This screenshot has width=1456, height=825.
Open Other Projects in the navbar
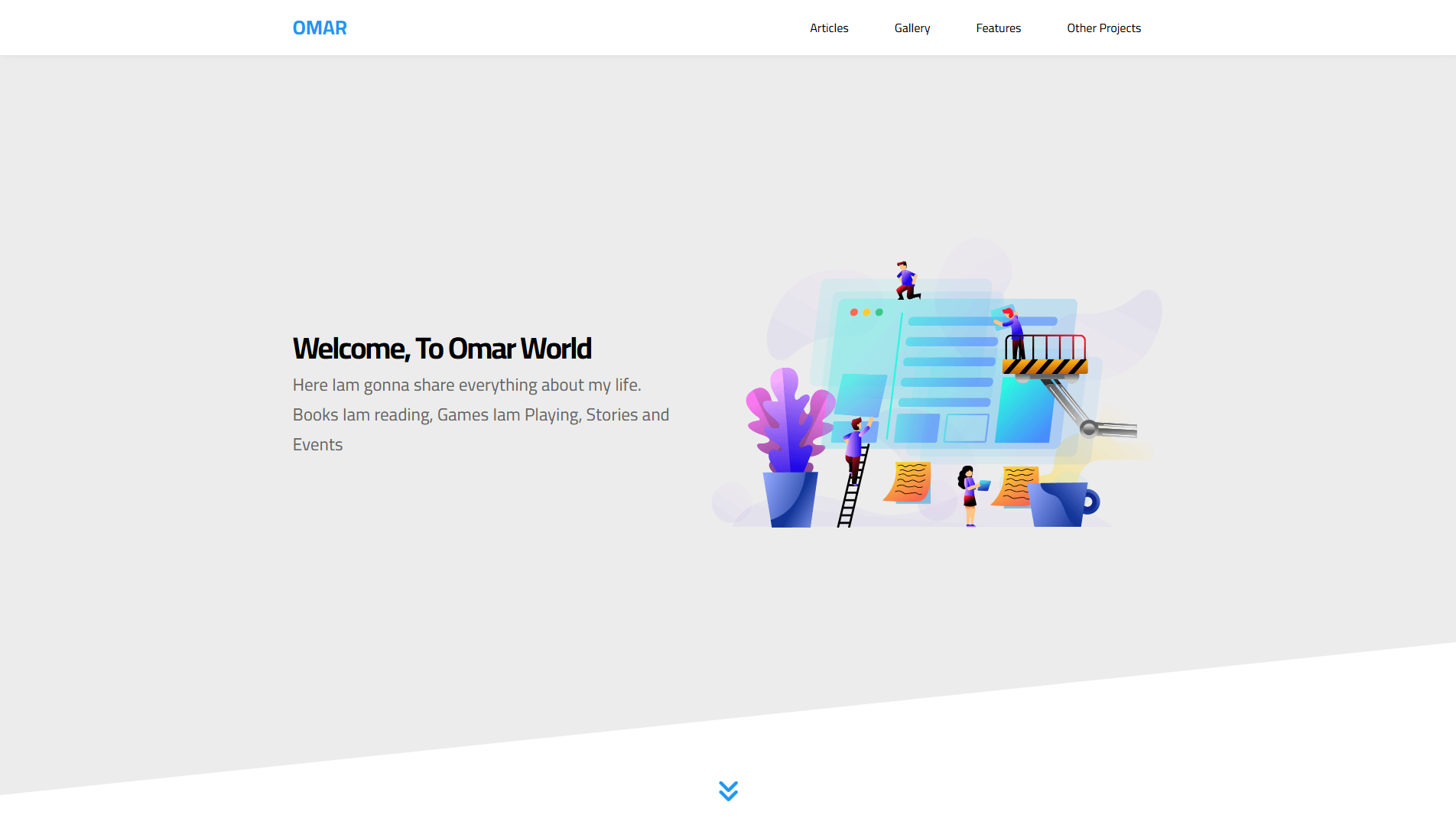pos(1103,28)
